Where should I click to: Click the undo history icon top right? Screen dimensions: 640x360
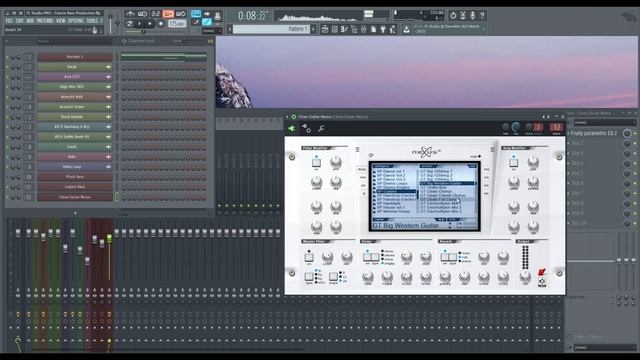453,16
